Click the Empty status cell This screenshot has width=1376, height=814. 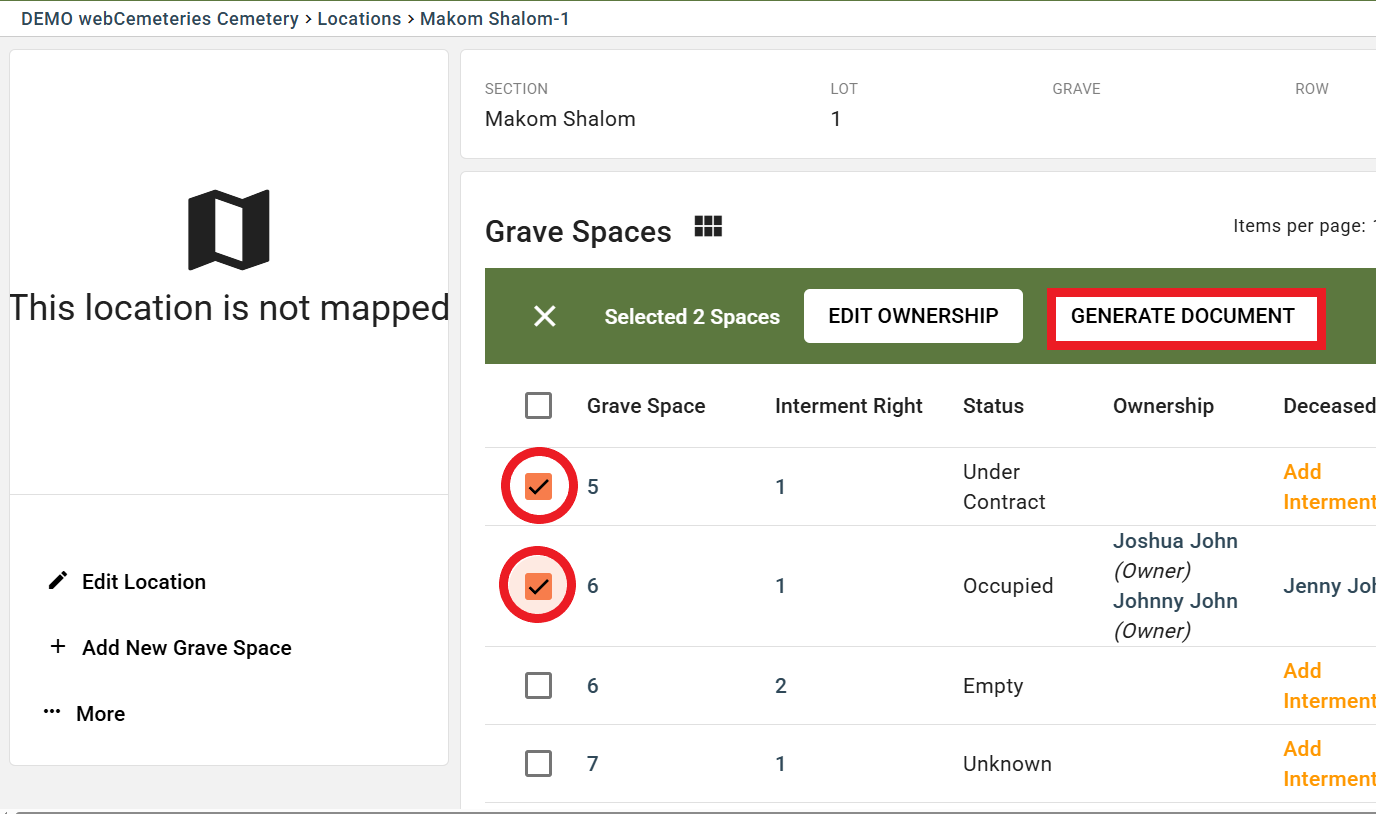point(993,686)
